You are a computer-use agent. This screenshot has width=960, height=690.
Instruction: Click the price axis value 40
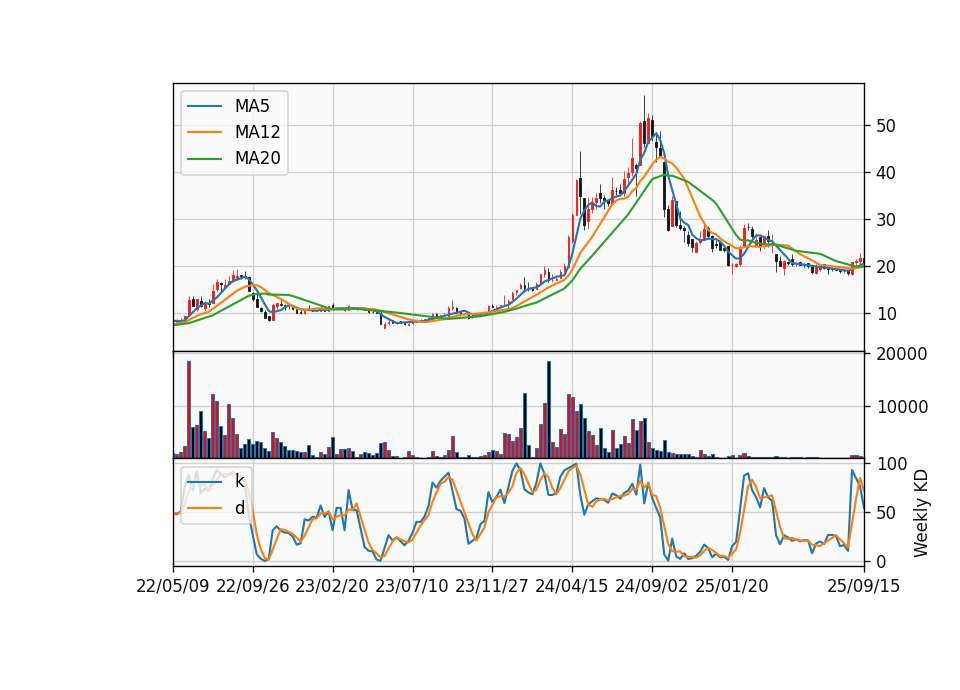886,173
